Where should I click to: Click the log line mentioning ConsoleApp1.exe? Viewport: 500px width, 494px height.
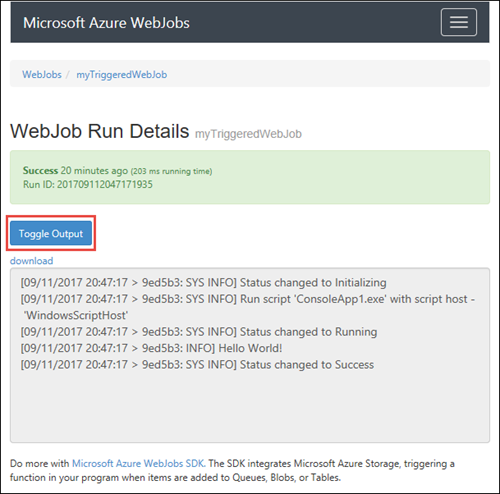(248, 299)
